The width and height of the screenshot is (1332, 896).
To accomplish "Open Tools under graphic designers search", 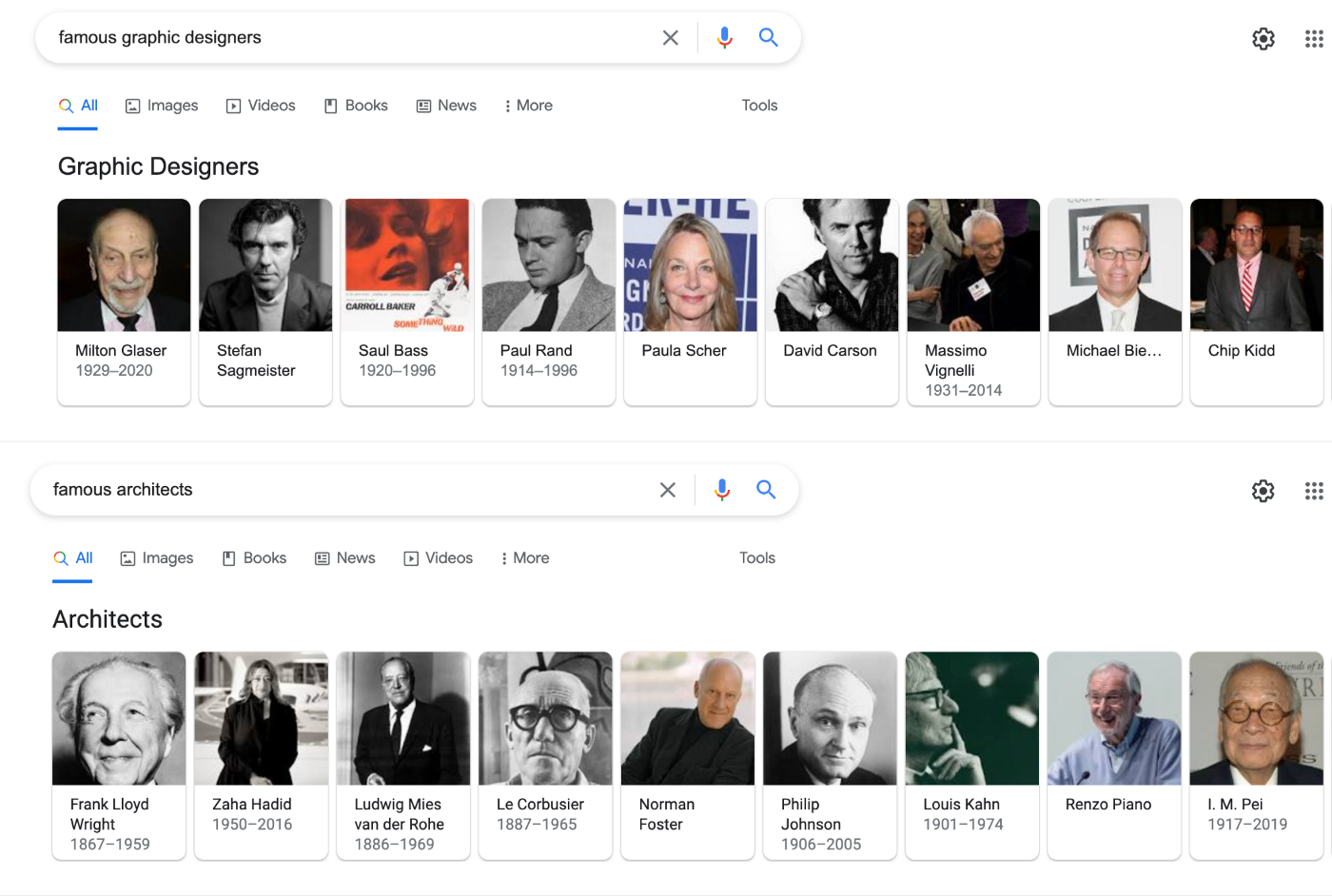I will [x=759, y=106].
